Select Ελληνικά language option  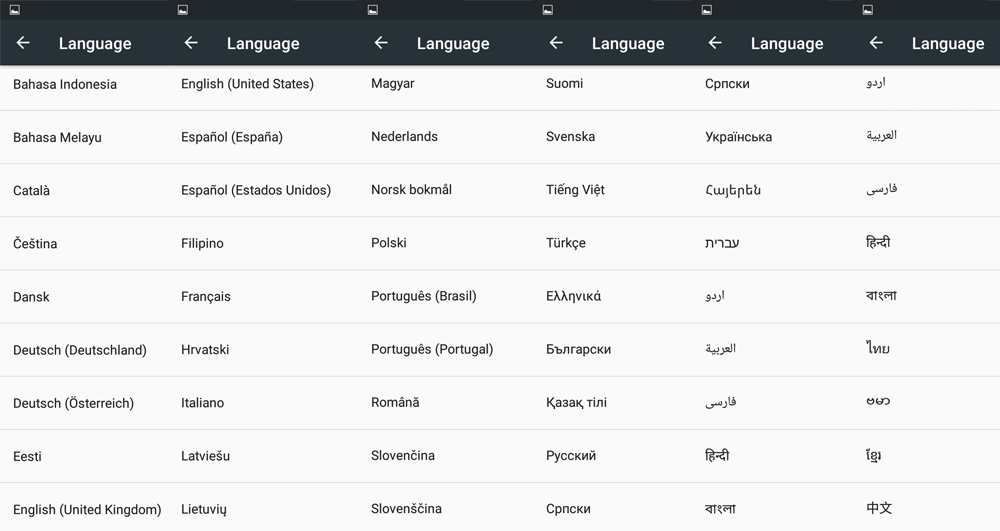coord(573,296)
